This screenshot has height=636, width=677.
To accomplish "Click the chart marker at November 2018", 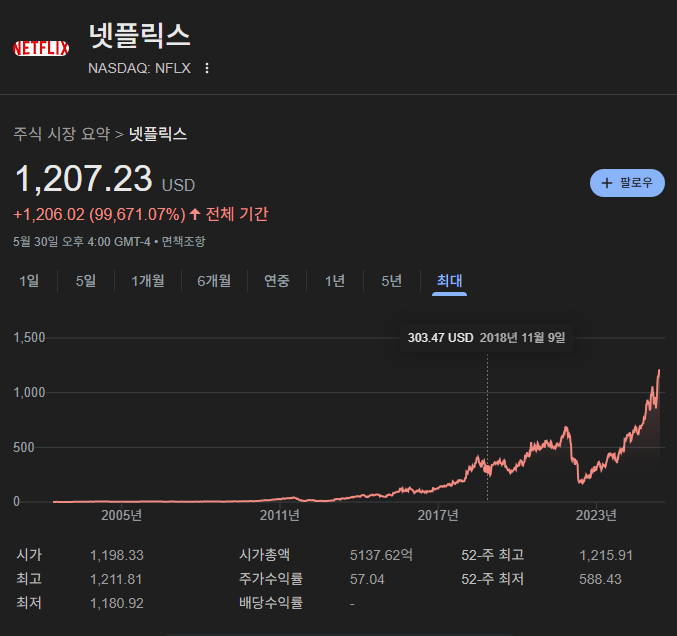I will coord(488,468).
